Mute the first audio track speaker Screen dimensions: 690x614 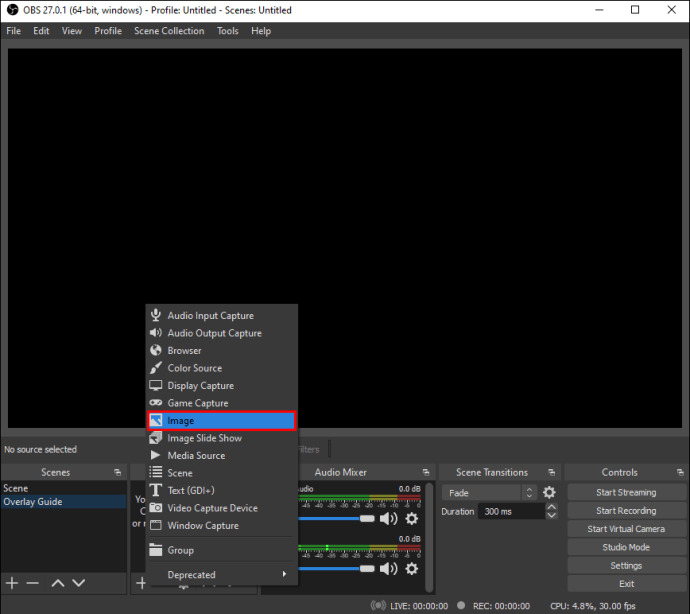[389, 518]
